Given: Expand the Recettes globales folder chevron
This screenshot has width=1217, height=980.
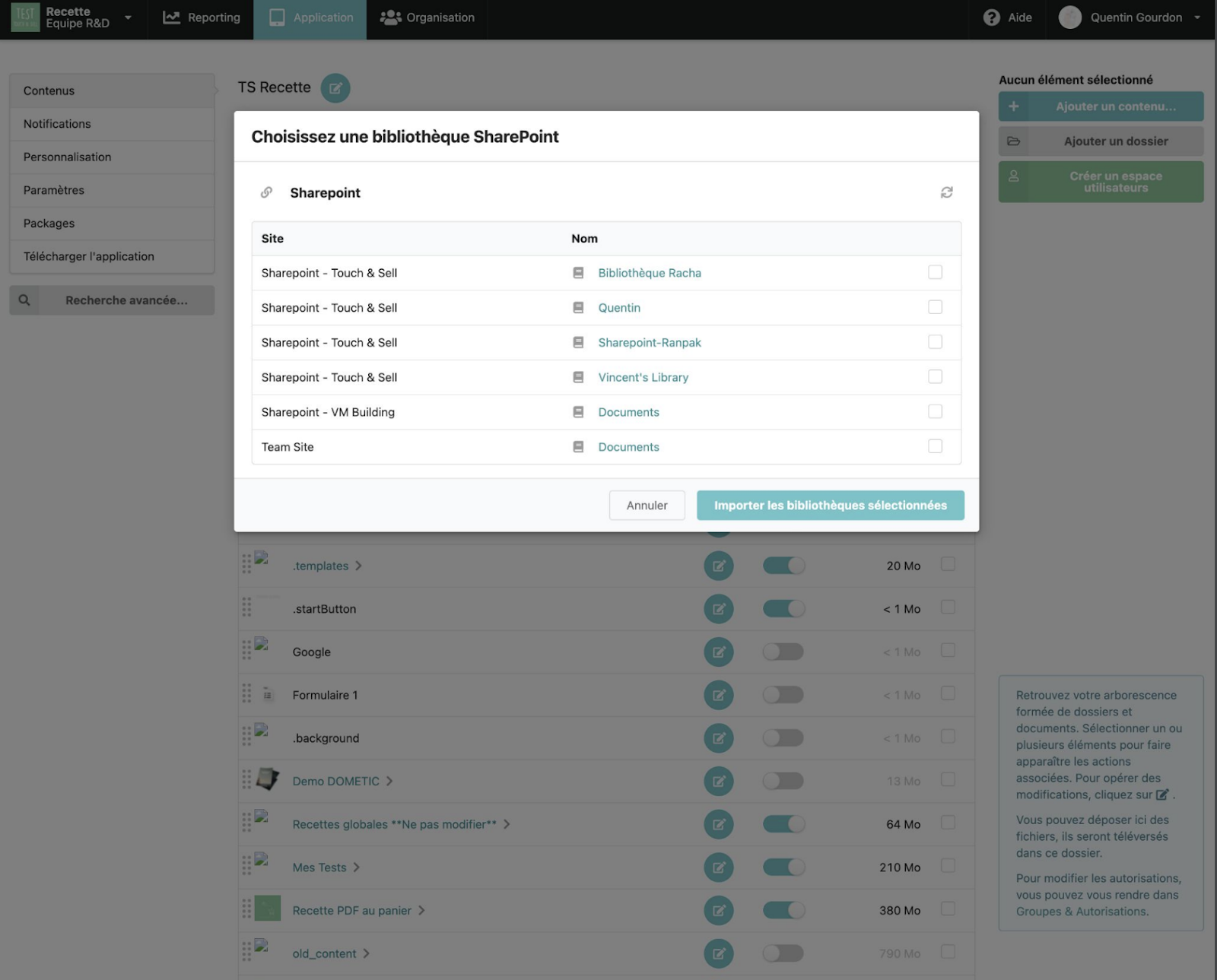Looking at the screenshot, I should [x=507, y=824].
